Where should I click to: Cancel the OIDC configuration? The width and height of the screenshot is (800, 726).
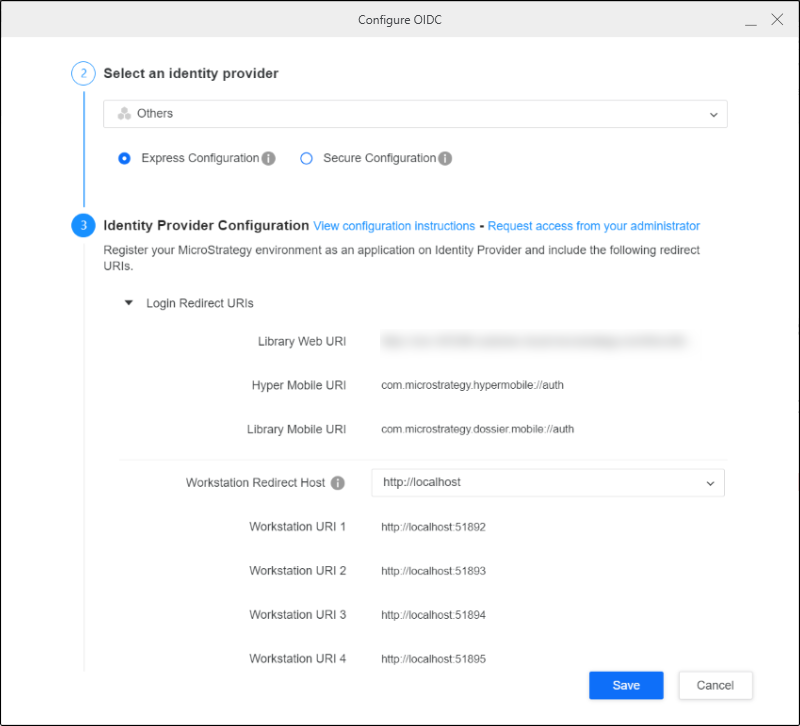[715, 685]
